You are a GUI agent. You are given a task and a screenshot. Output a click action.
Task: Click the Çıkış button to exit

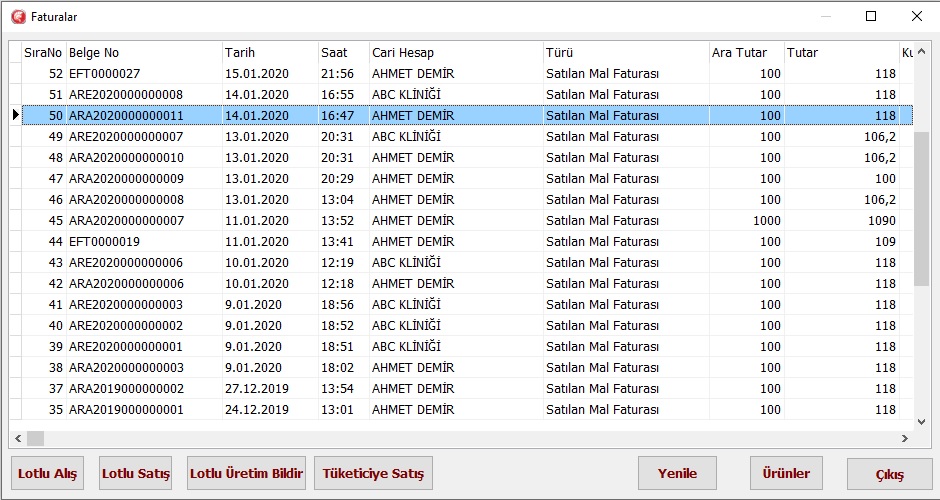tap(889, 474)
